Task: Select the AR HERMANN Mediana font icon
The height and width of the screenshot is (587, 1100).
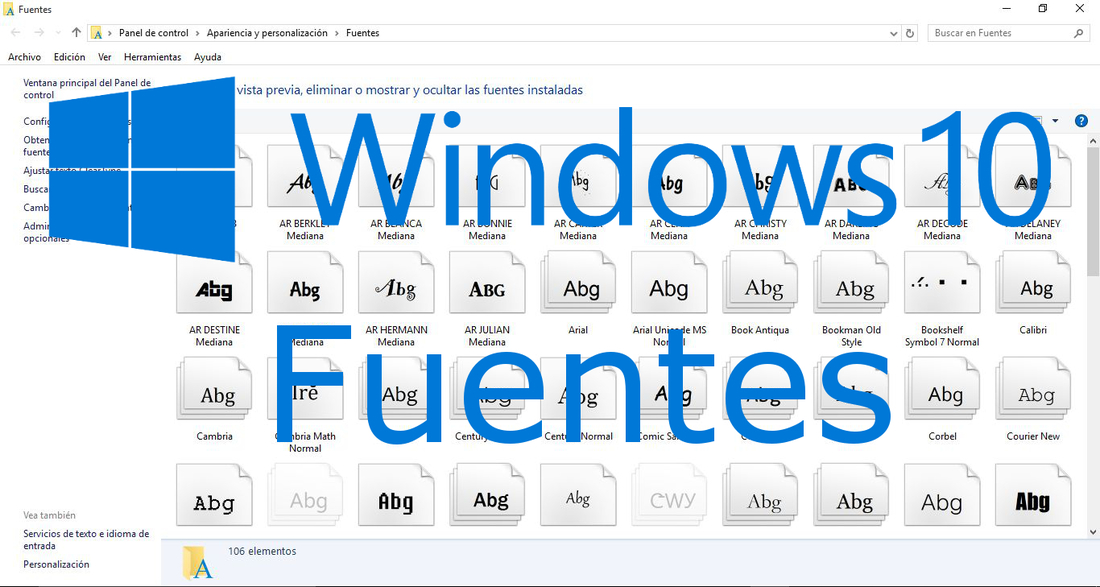Action: point(396,283)
